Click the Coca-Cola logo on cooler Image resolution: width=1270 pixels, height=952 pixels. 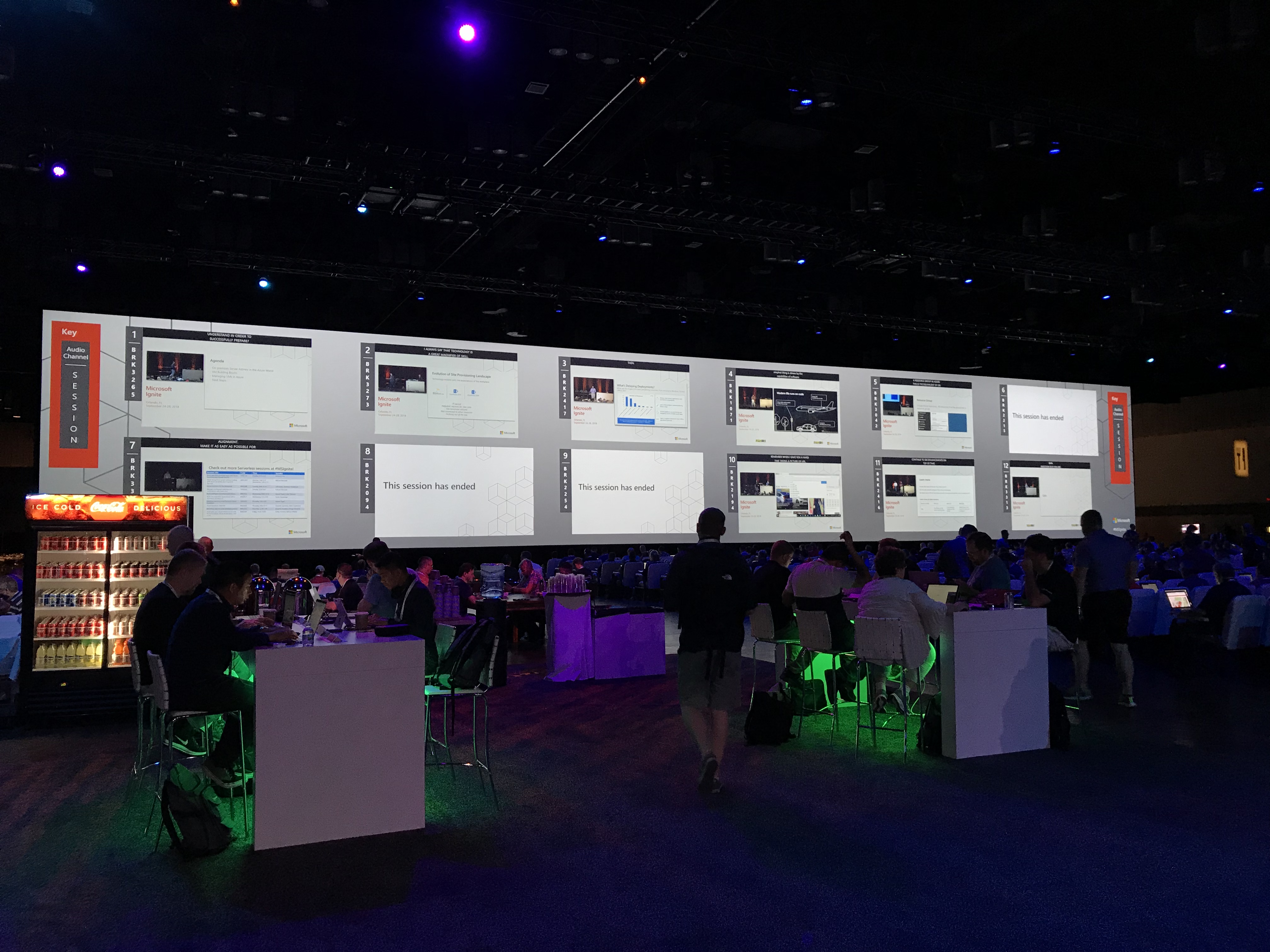tap(107, 507)
